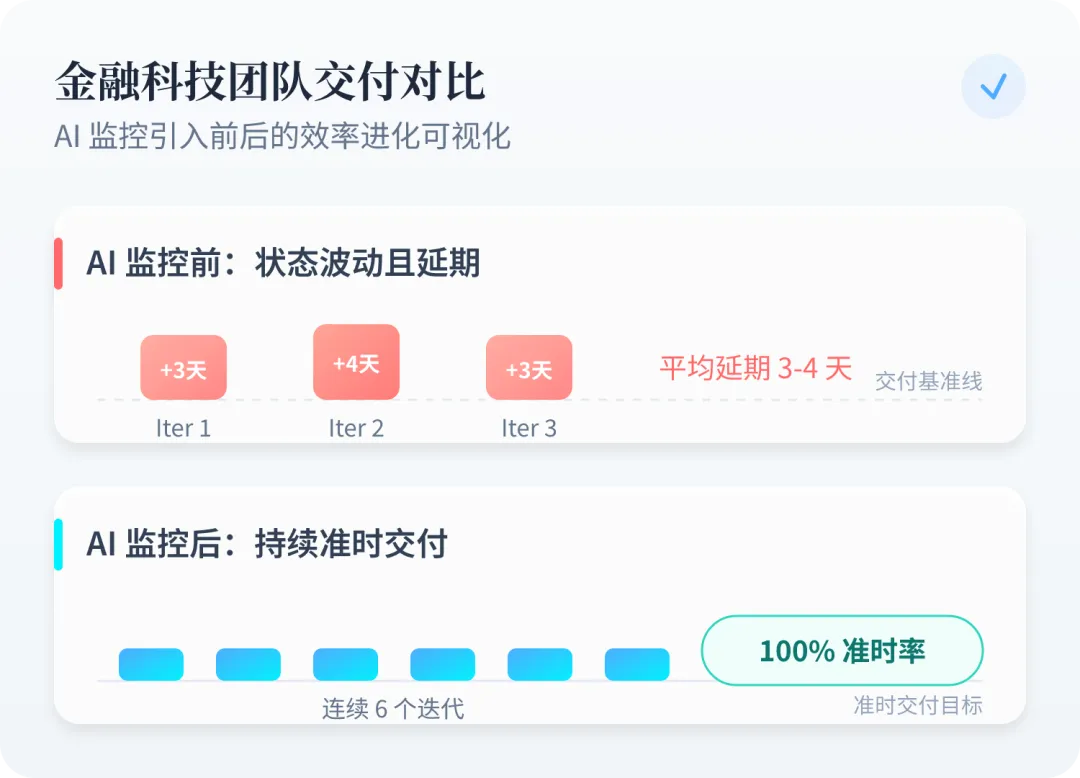Image resolution: width=1080 pixels, height=778 pixels.
Task: Click the AI 监控后 card heading
Action: click(266, 544)
